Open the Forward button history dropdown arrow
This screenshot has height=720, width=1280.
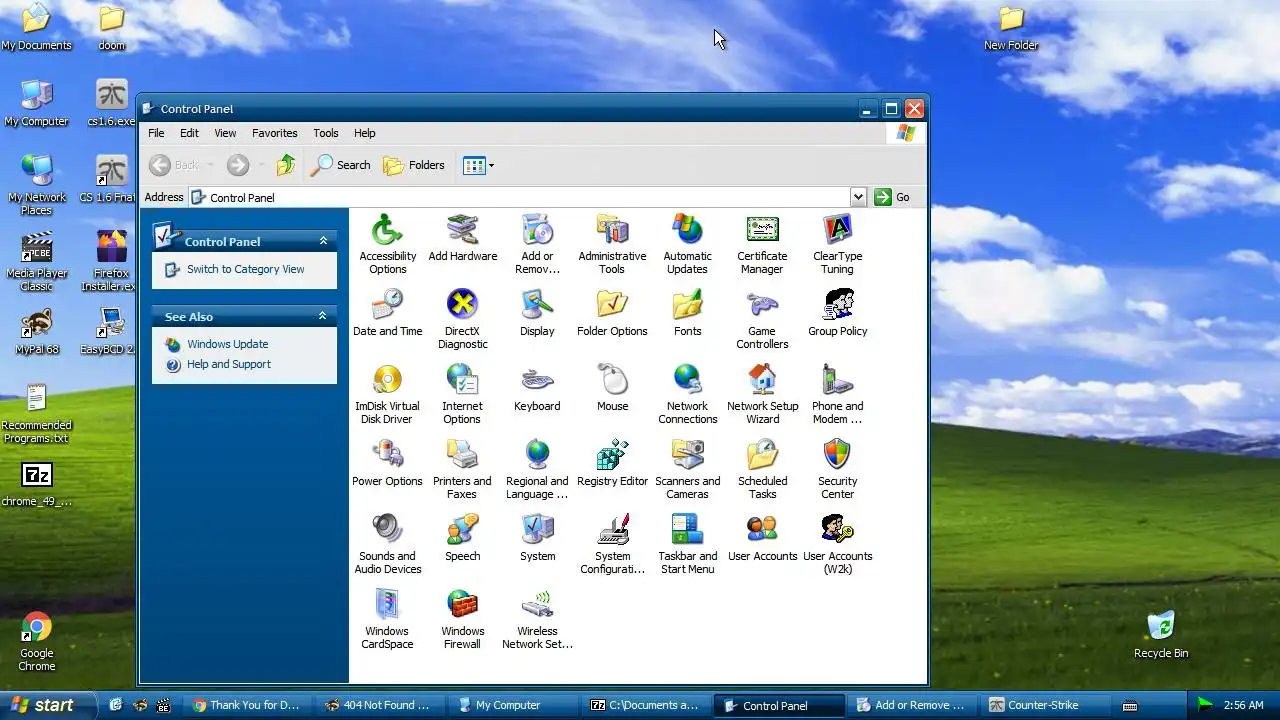click(x=261, y=165)
